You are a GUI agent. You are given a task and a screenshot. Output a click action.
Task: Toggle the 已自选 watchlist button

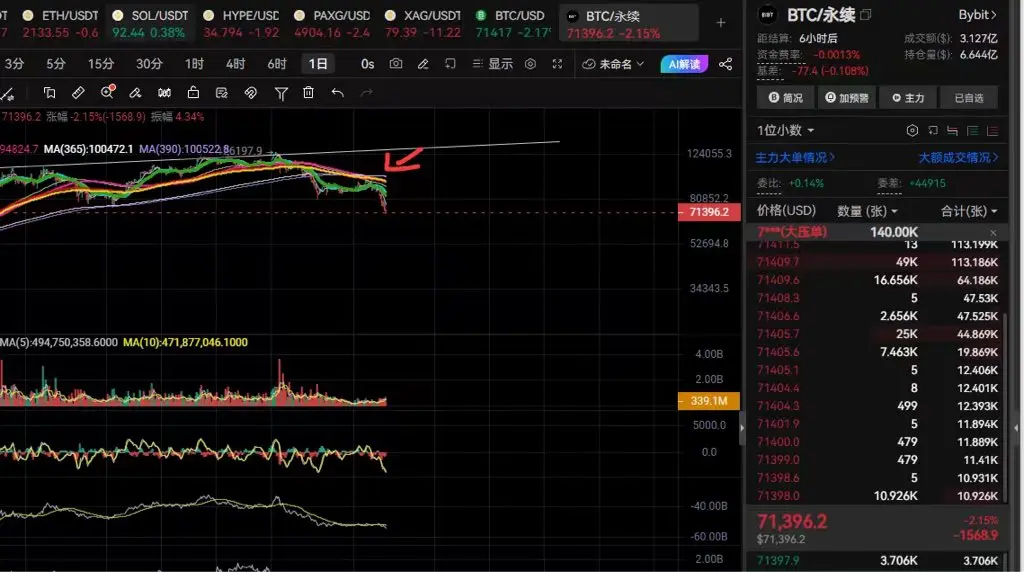click(968, 98)
